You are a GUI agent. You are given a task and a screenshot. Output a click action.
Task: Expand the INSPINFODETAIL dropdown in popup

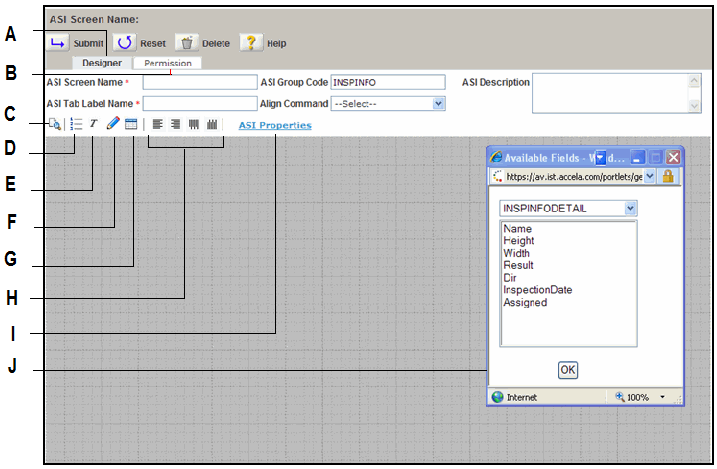tap(629, 208)
